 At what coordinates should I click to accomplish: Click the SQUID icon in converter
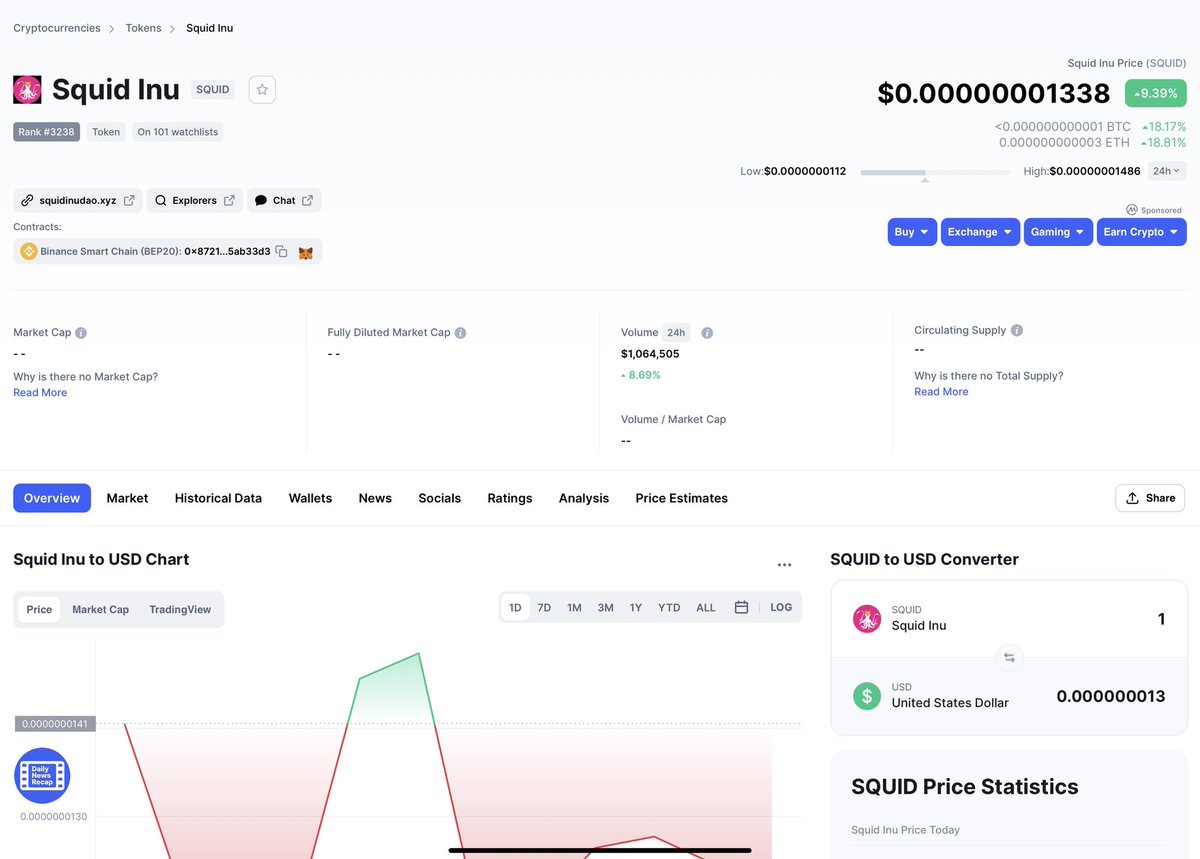click(x=867, y=618)
